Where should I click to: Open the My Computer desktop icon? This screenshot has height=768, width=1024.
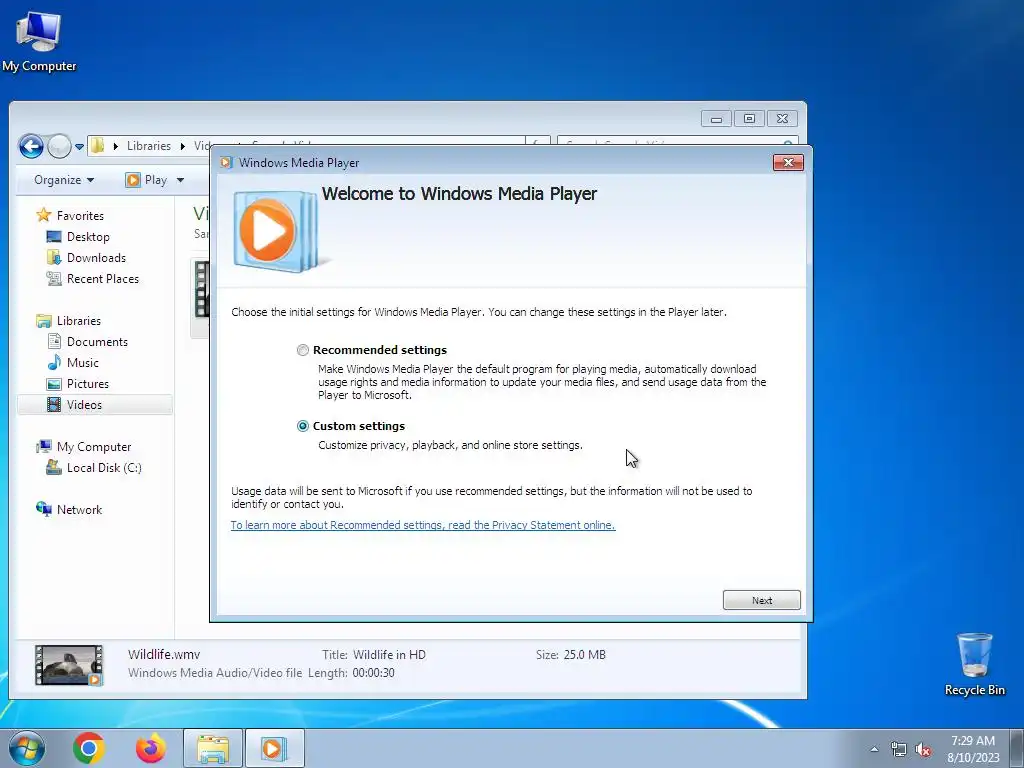tap(39, 41)
